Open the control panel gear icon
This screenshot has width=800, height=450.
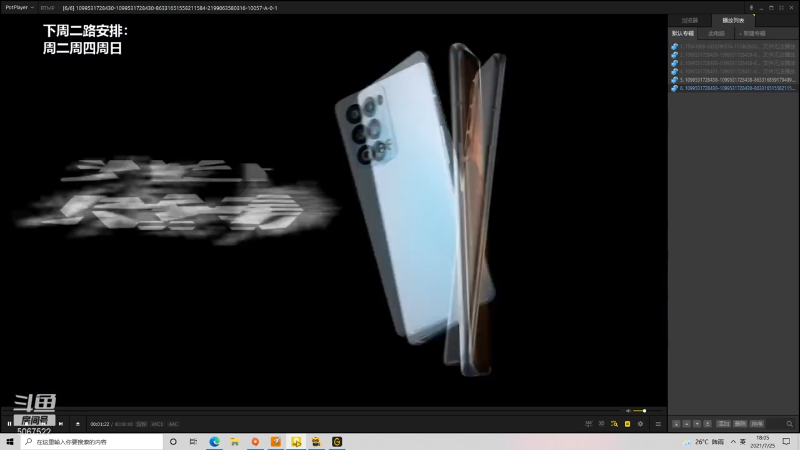click(640, 424)
